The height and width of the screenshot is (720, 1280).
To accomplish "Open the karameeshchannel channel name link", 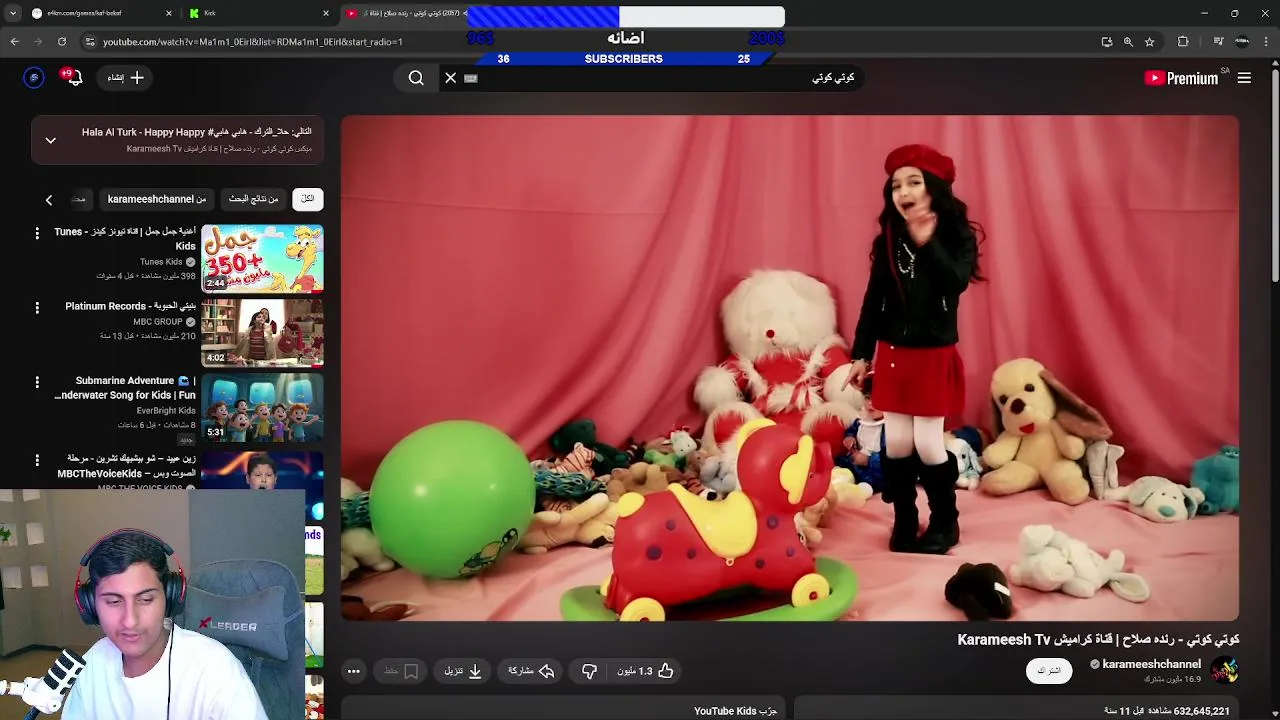I will [1151, 664].
